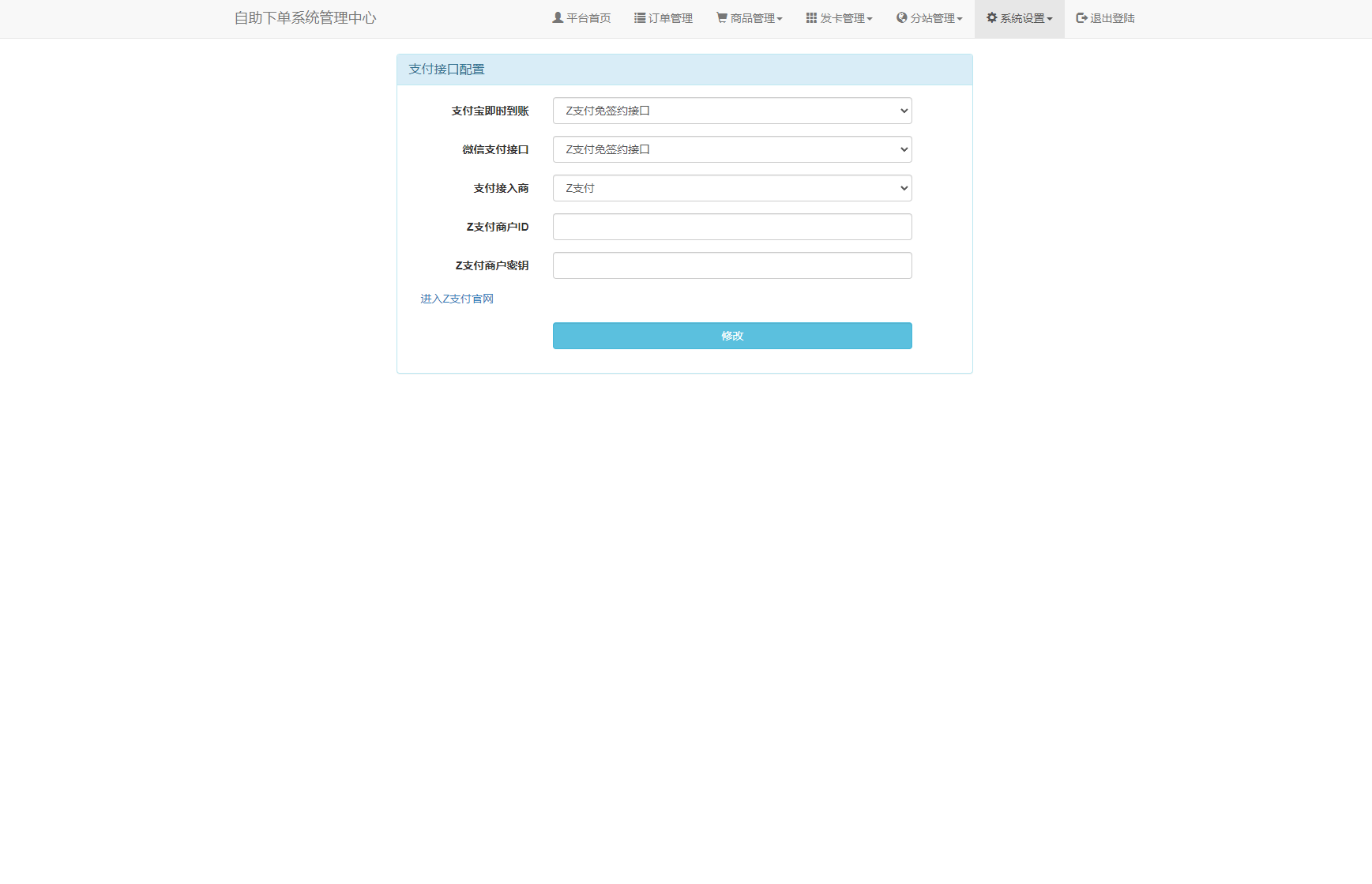Click the 修改 submit button
The width and height of the screenshot is (1372, 884).
pos(732,336)
